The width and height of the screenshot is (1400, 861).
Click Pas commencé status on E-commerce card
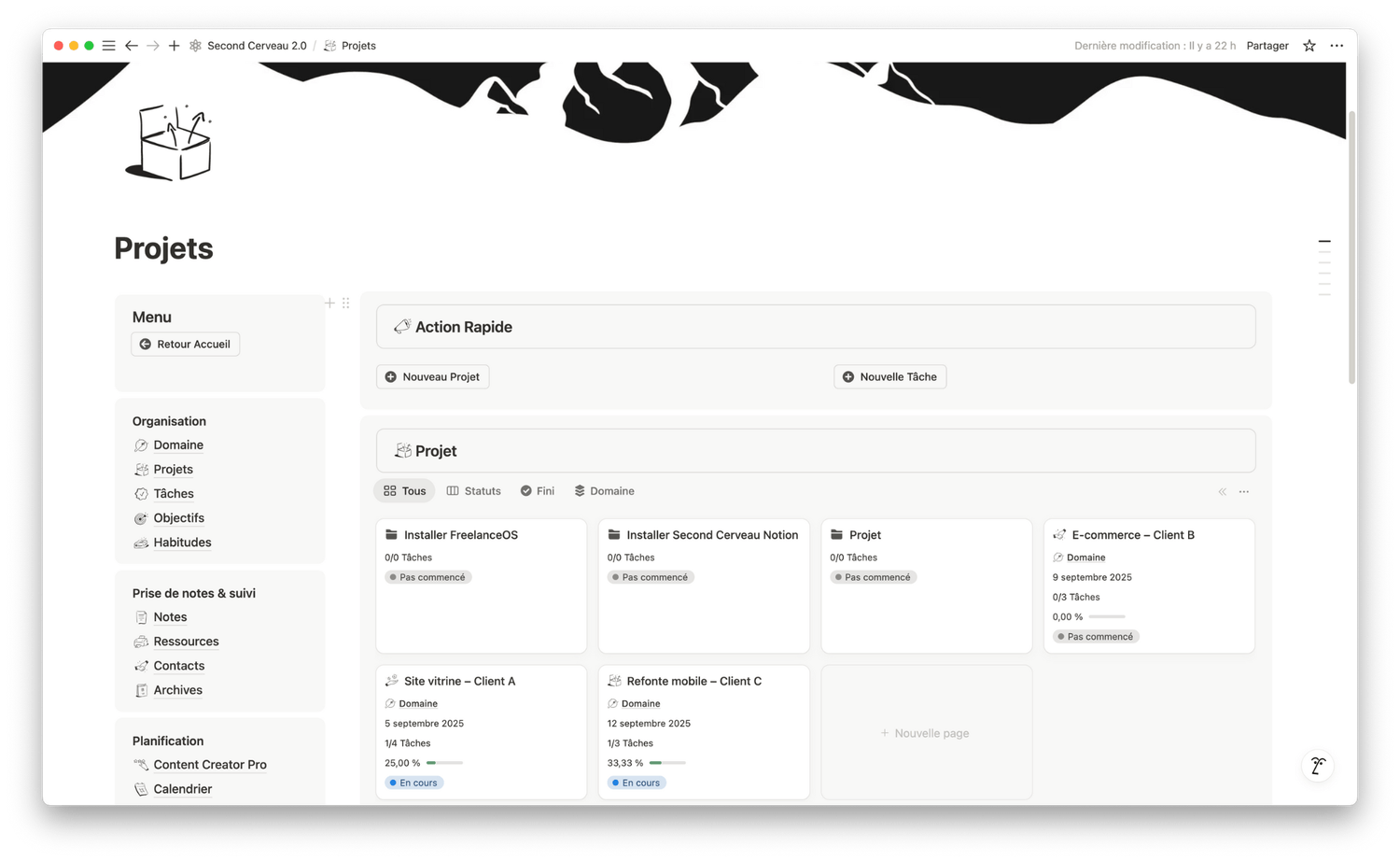[1096, 637]
